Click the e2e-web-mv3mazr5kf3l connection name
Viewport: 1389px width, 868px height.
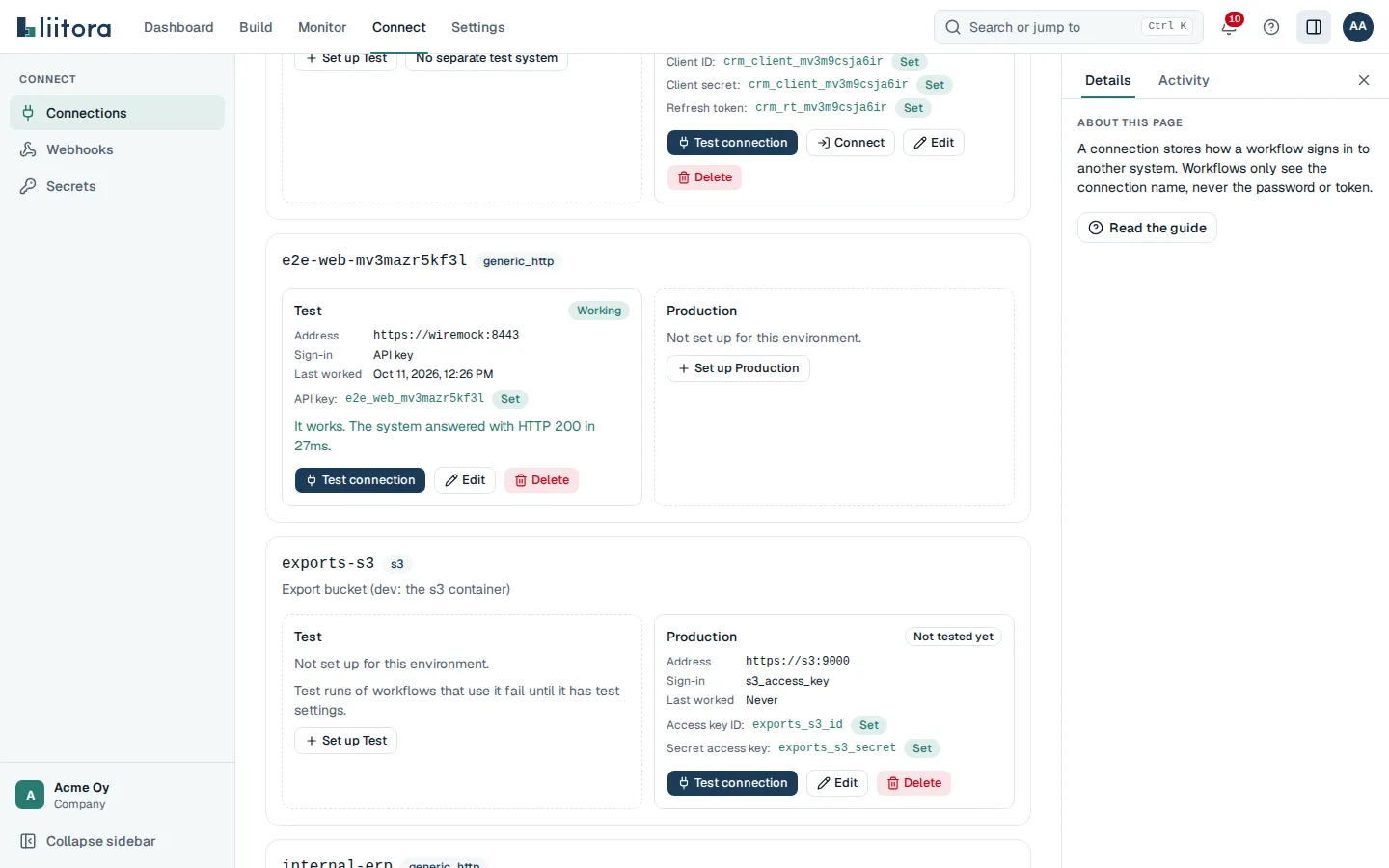374,260
